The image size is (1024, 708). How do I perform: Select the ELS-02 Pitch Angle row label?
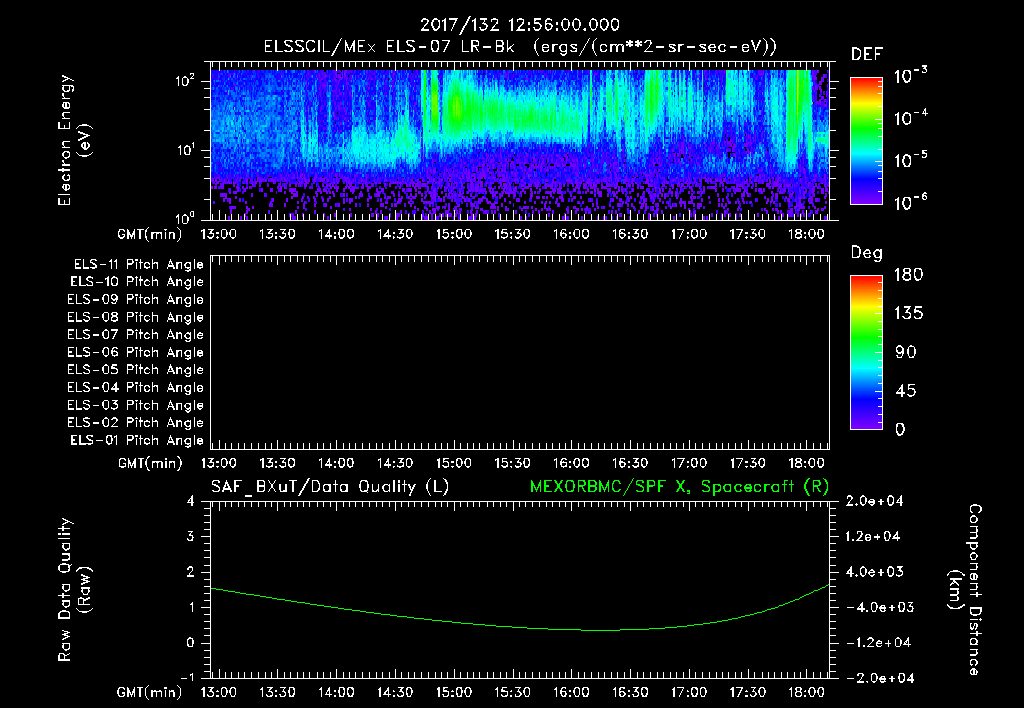pos(135,423)
